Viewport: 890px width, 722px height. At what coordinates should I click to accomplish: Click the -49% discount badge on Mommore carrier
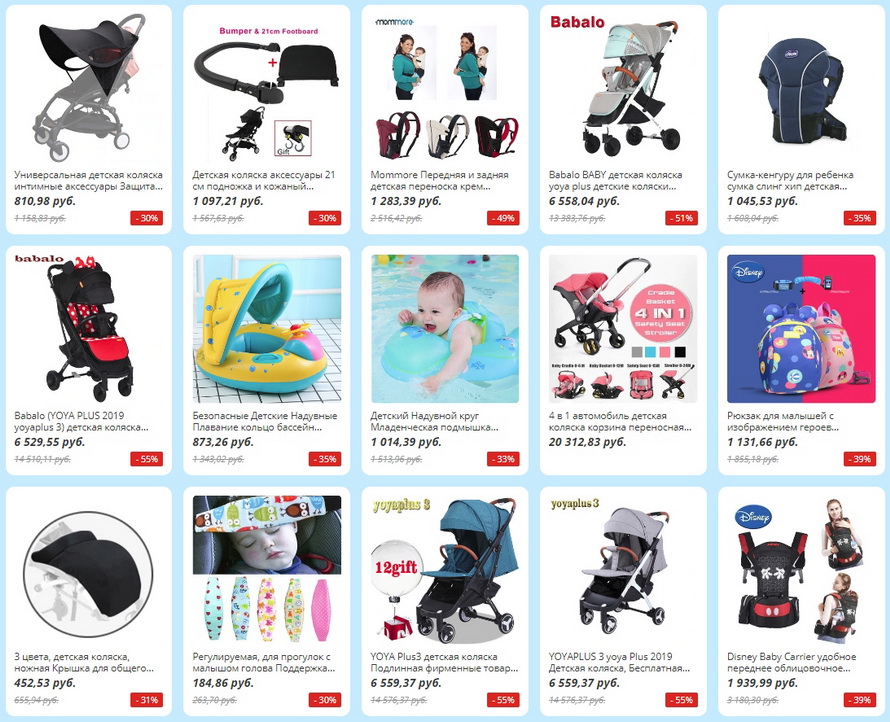pyautogui.click(x=503, y=219)
